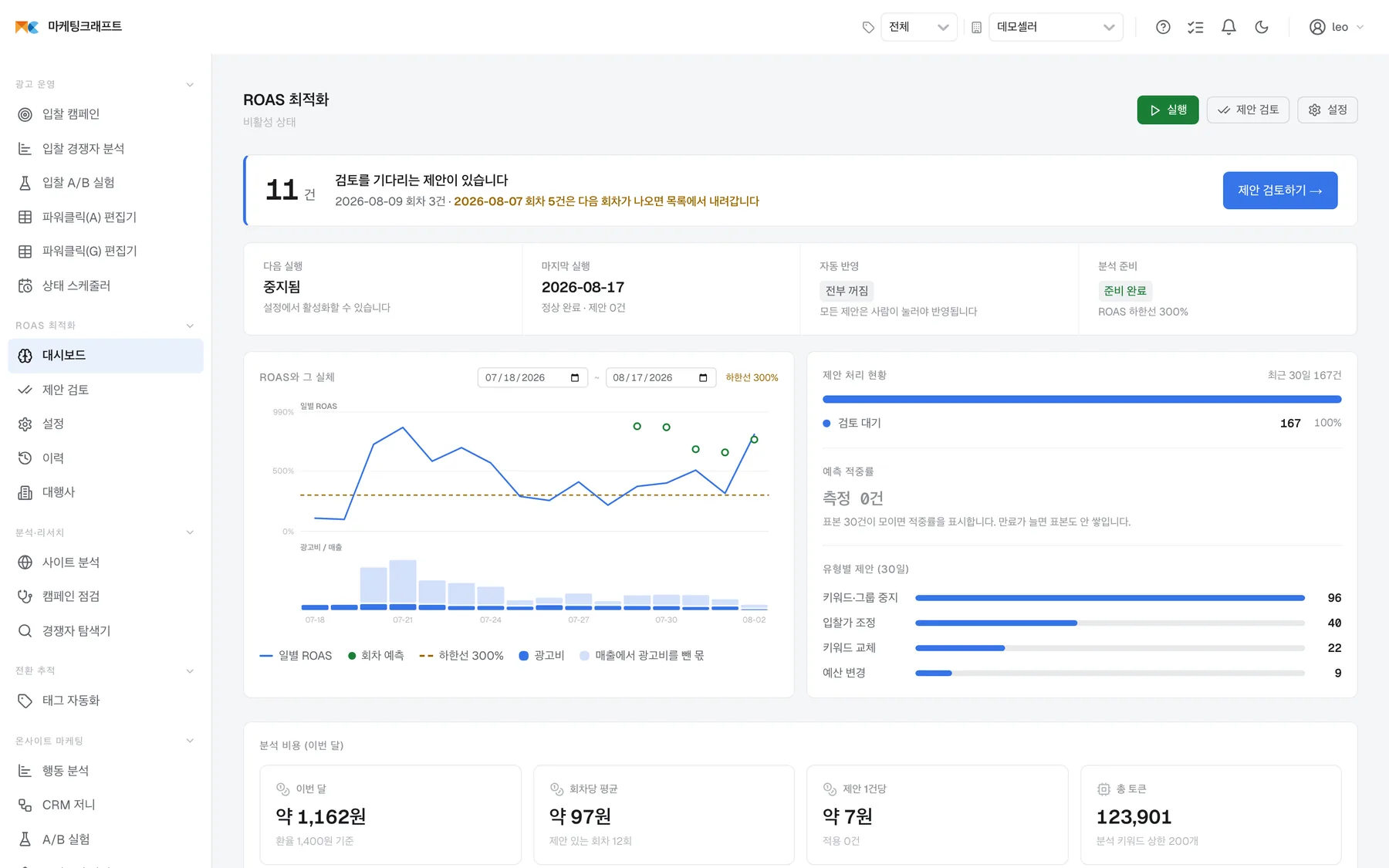Click the 캠페인 점검 stethoscope icon
The width and height of the screenshot is (1389, 868).
pos(25,596)
